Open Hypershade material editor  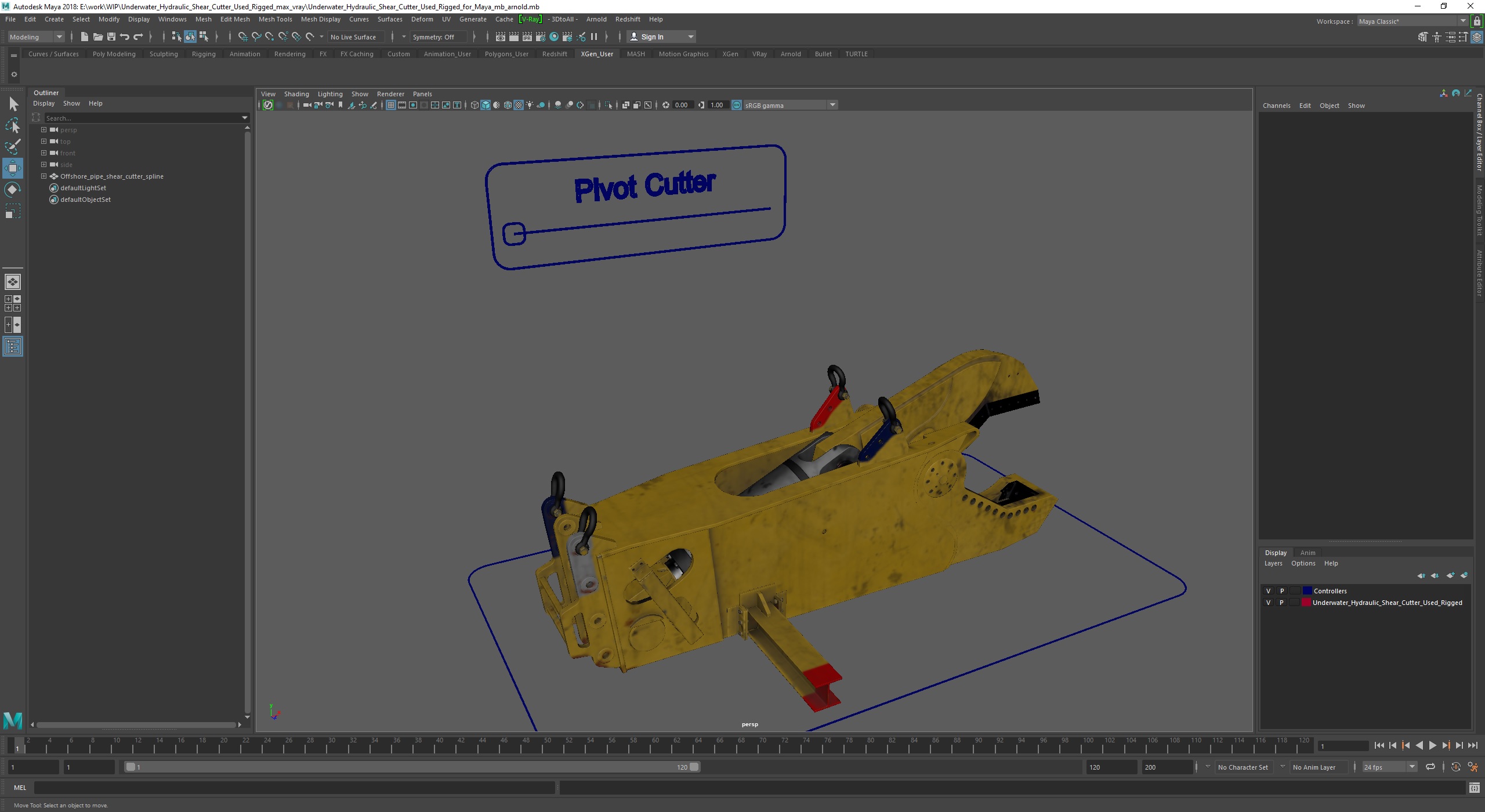pyautogui.click(x=554, y=37)
